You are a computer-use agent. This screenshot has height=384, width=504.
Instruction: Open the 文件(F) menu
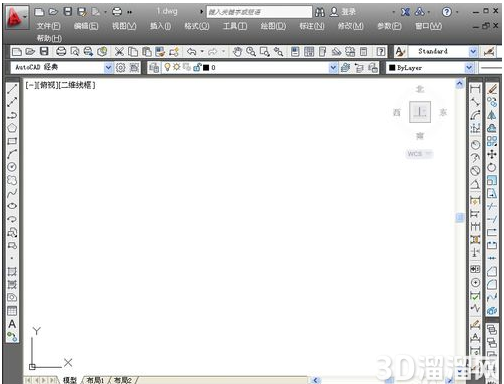coord(48,26)
